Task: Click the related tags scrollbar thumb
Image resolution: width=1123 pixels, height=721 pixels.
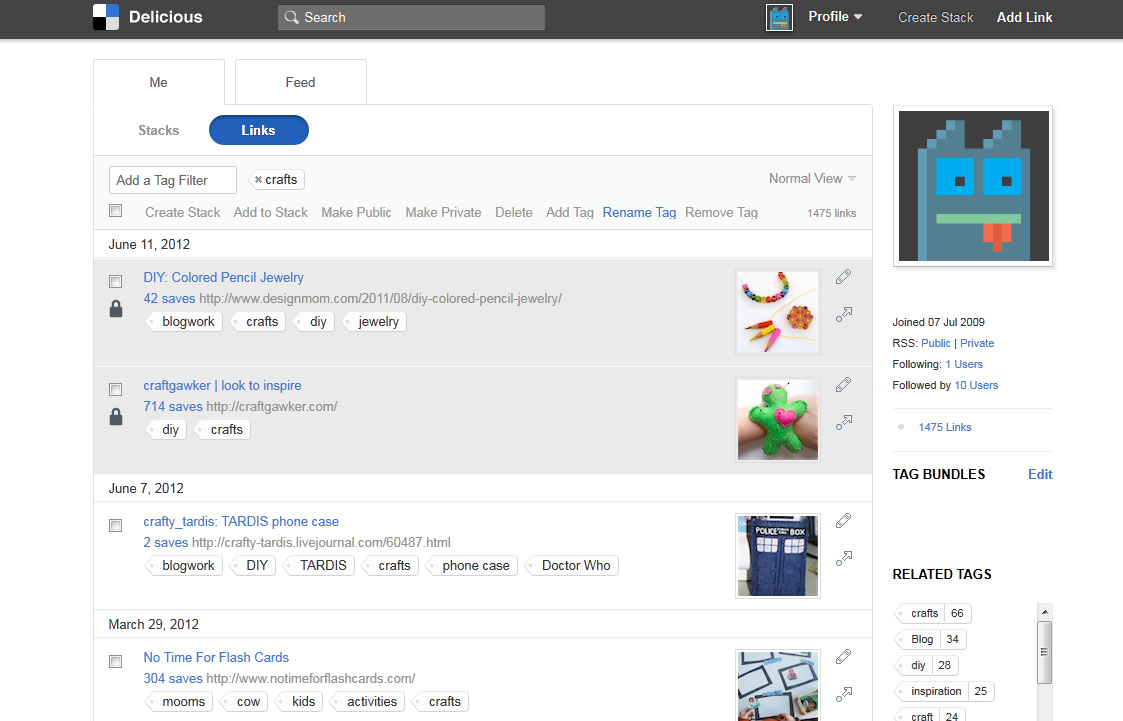Action: pos(1045,652)
